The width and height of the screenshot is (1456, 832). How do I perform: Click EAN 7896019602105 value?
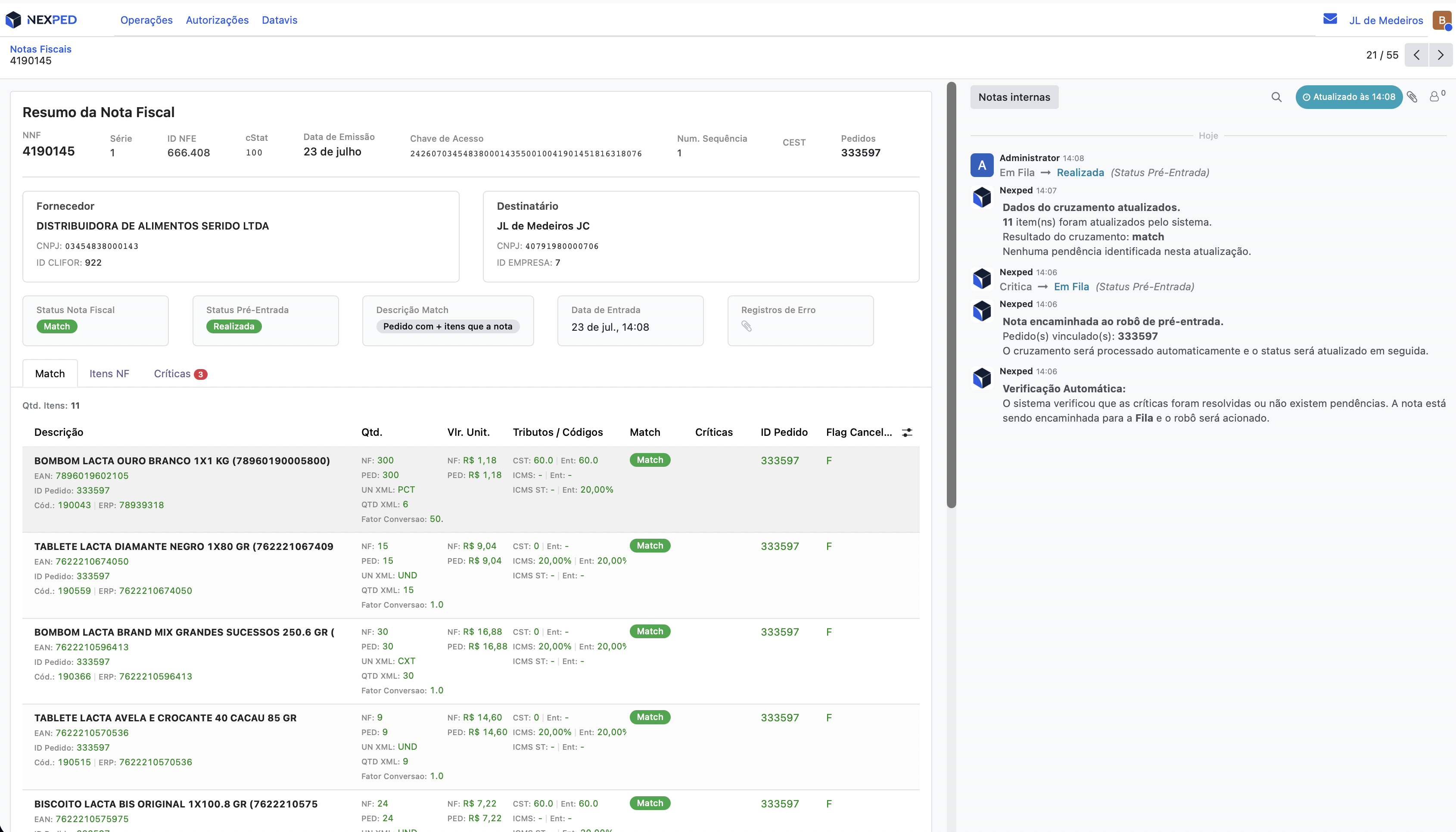click(x=92, y=476)
